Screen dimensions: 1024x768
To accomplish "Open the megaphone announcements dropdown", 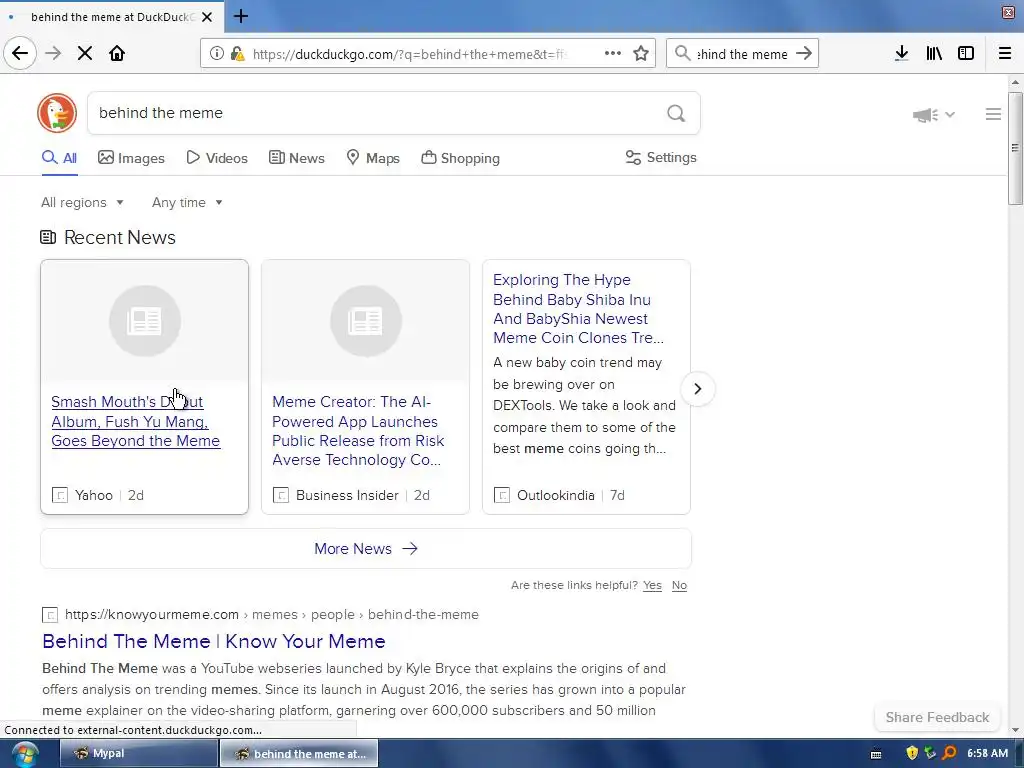I will pyautogui.click(x=934, y=115).
